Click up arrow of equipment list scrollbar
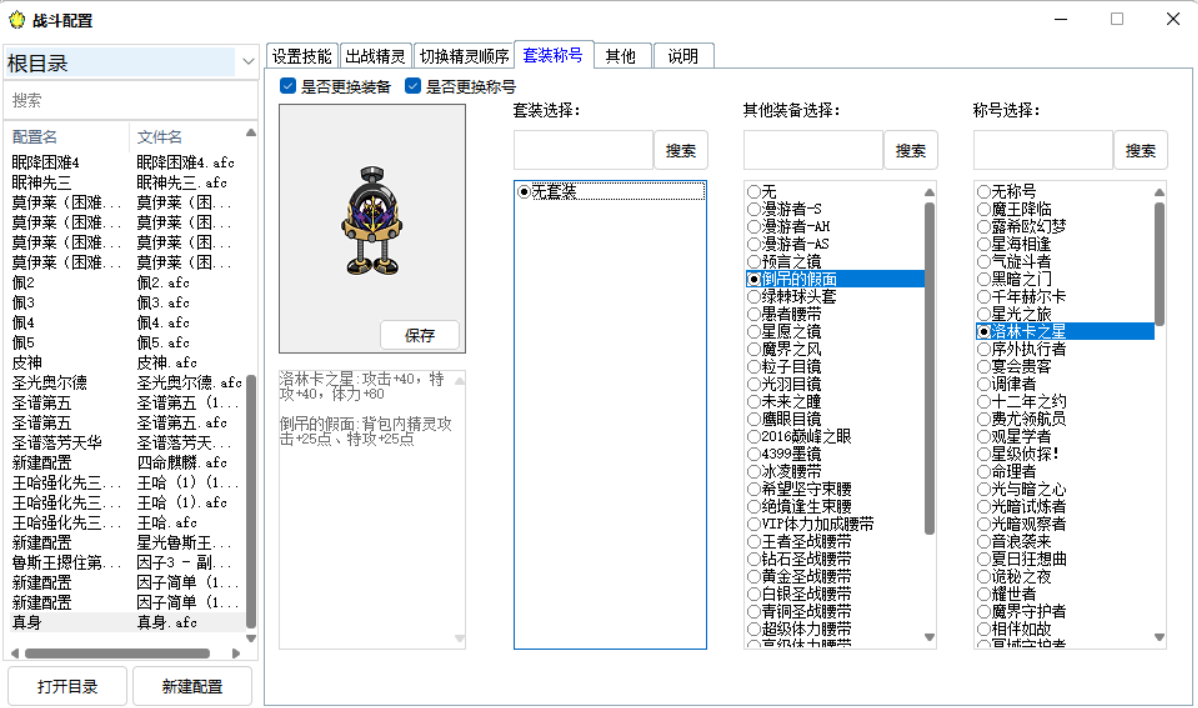This screenshot has height=708, width=1198. (x=929, y=192)
